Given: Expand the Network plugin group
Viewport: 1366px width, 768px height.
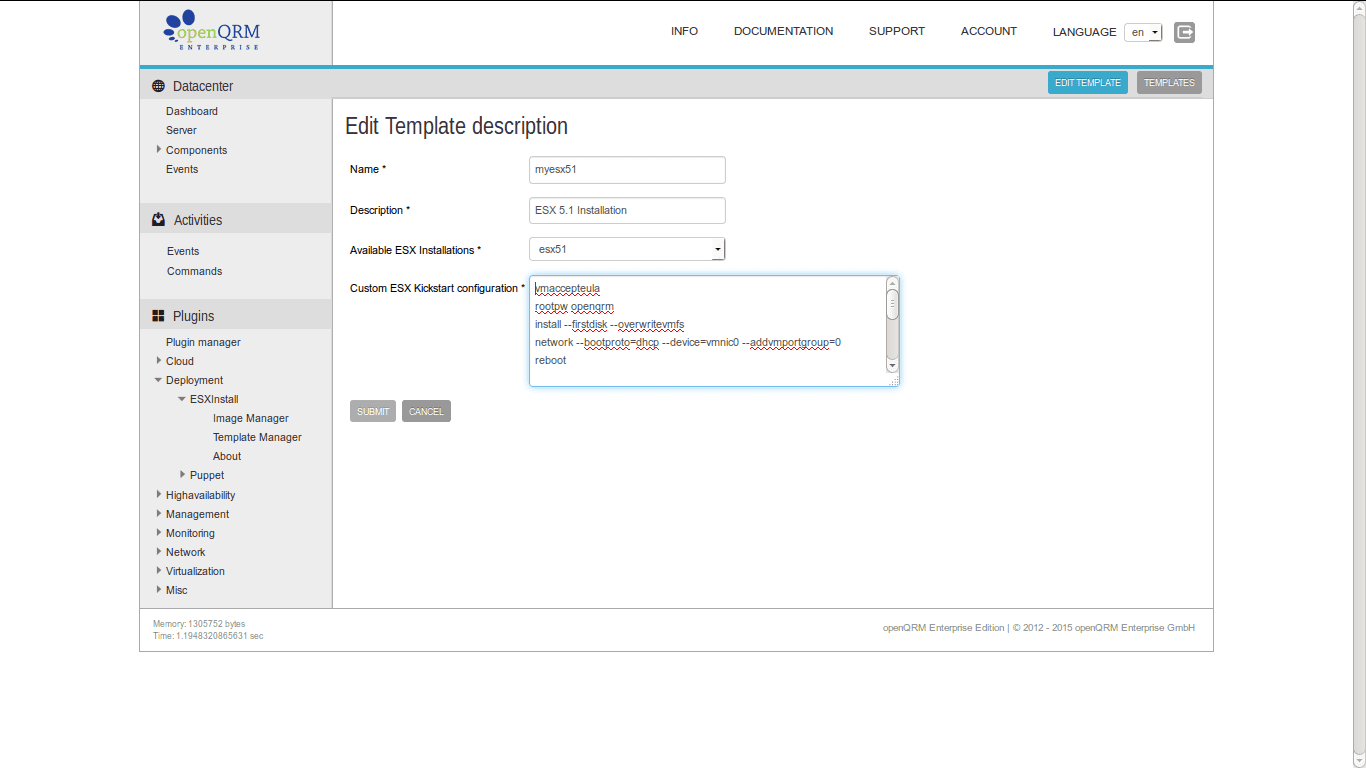Looking at the screenshot, I should pos(158,551).
